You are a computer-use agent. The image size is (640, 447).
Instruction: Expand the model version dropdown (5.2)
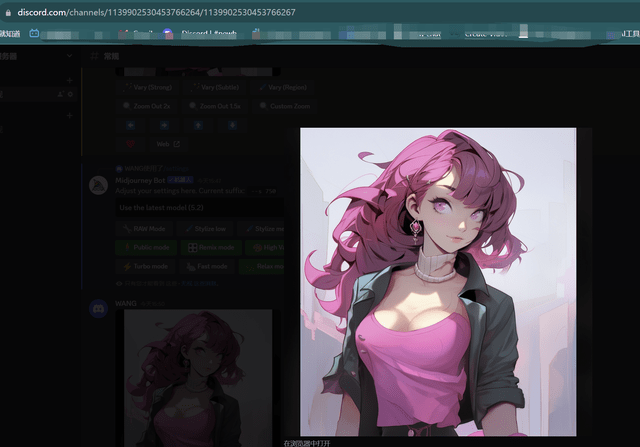click(200, 207)
